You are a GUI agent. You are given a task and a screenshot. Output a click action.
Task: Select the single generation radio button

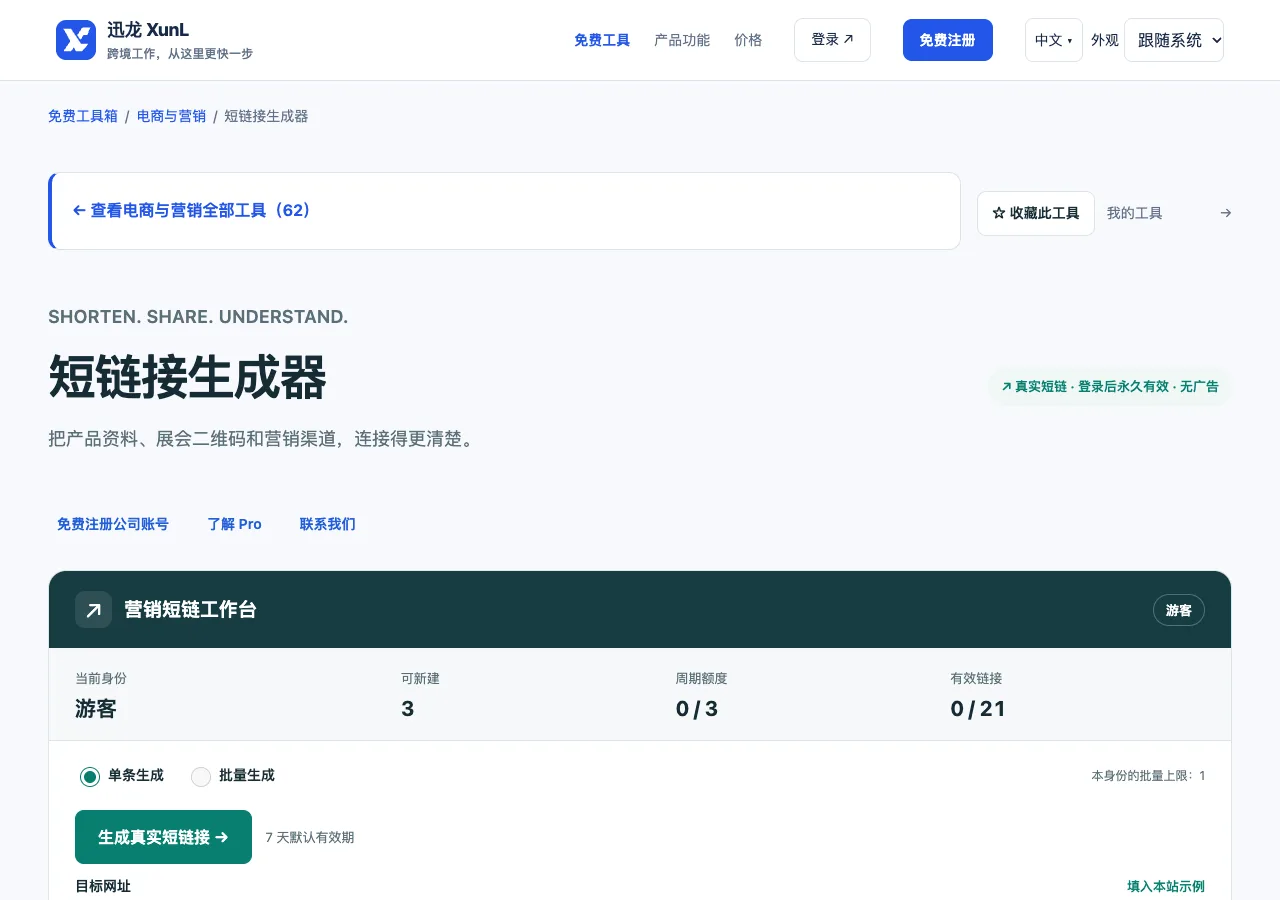(x=90, y=776)
